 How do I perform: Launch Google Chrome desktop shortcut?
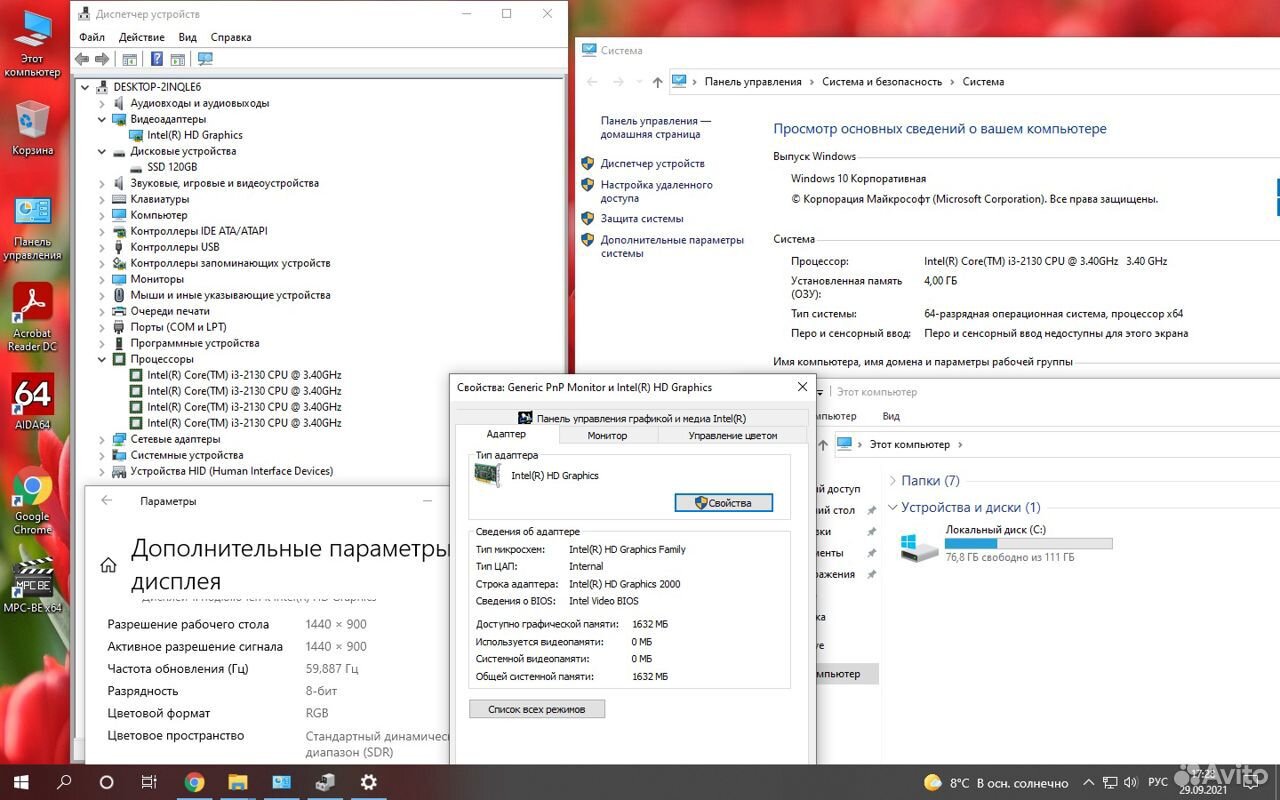click(x=32, y=501)
